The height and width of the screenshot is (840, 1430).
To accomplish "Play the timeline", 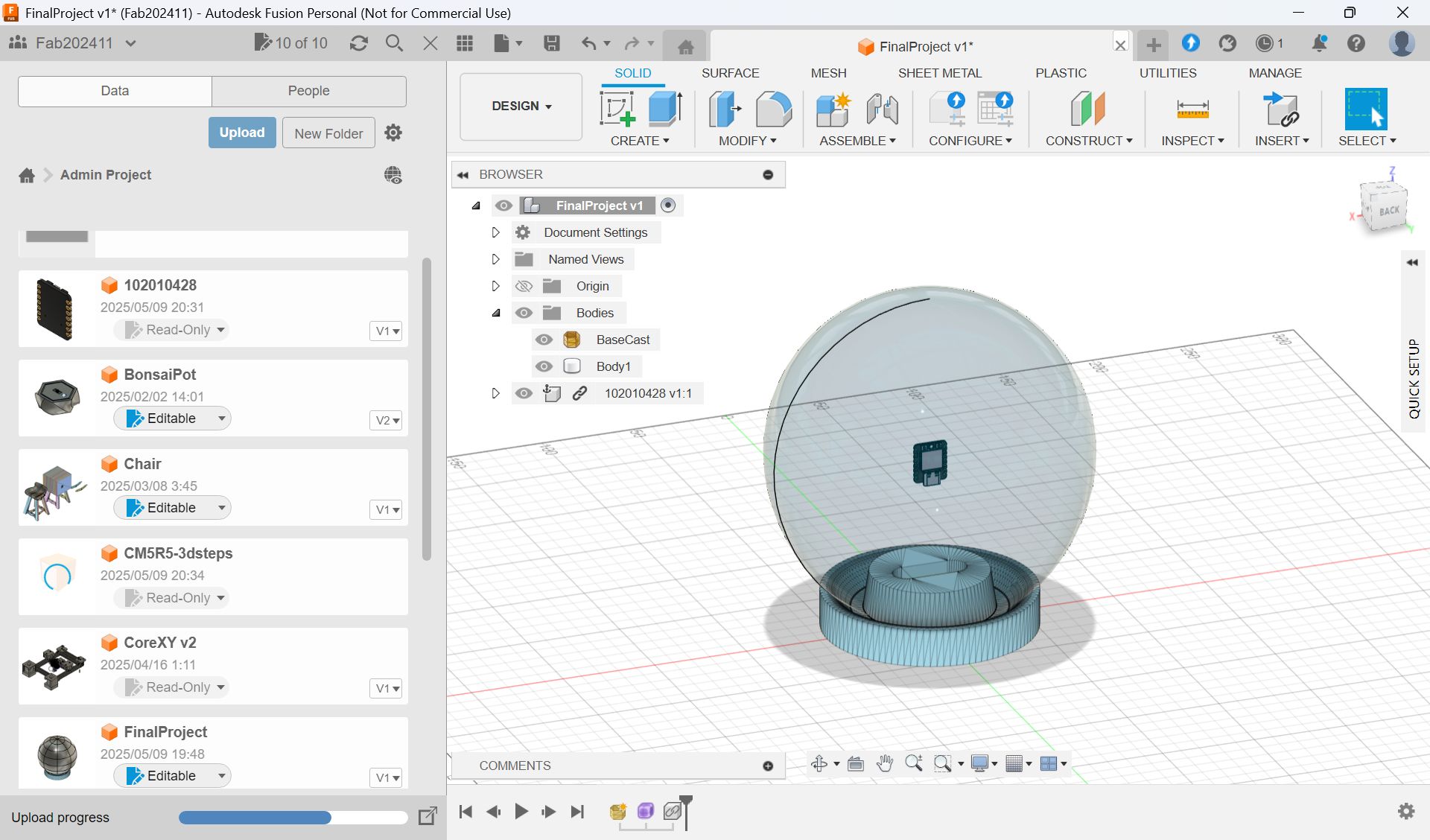I will click(x=521, y=811).
